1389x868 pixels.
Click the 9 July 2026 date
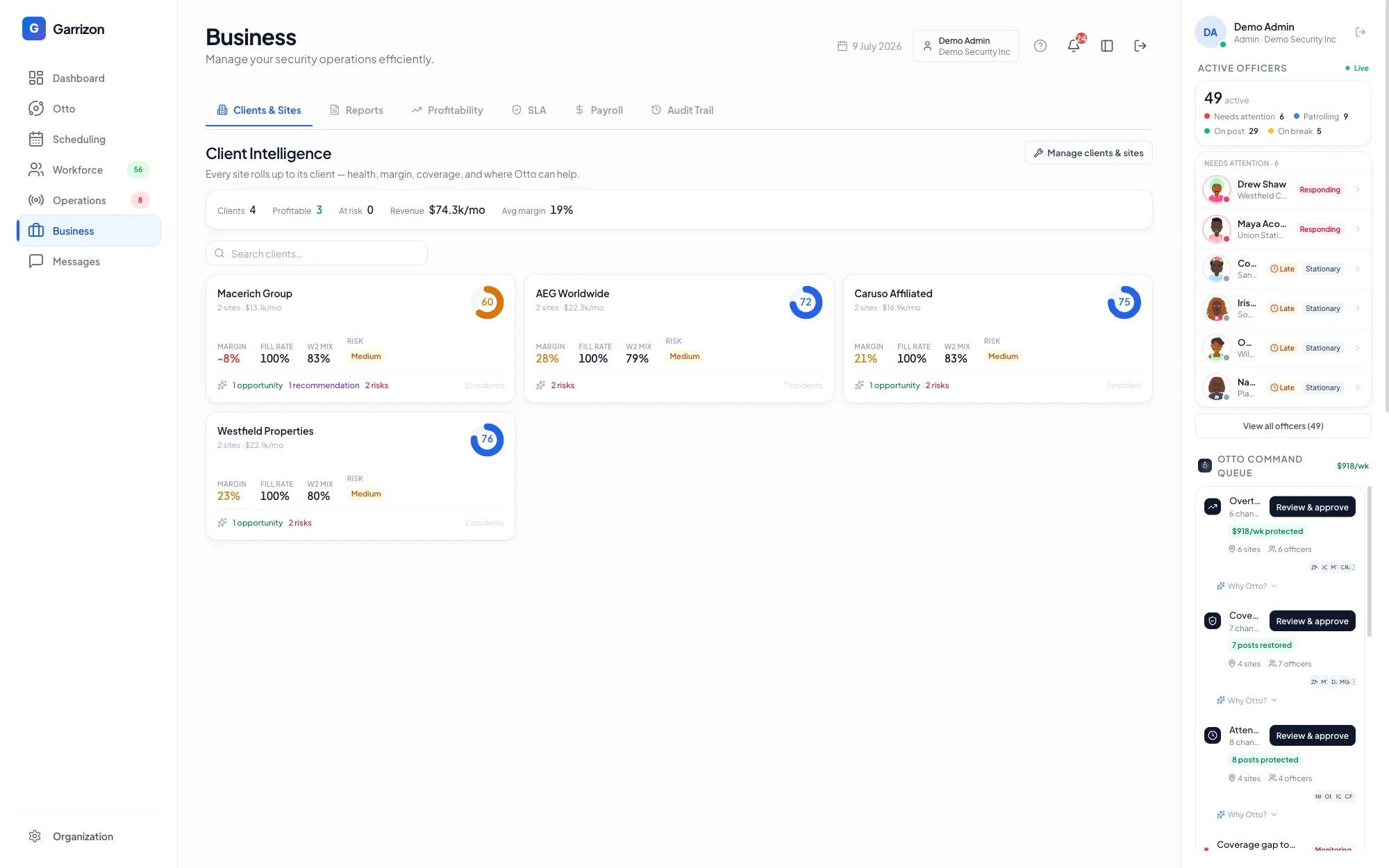pos(870,46)
